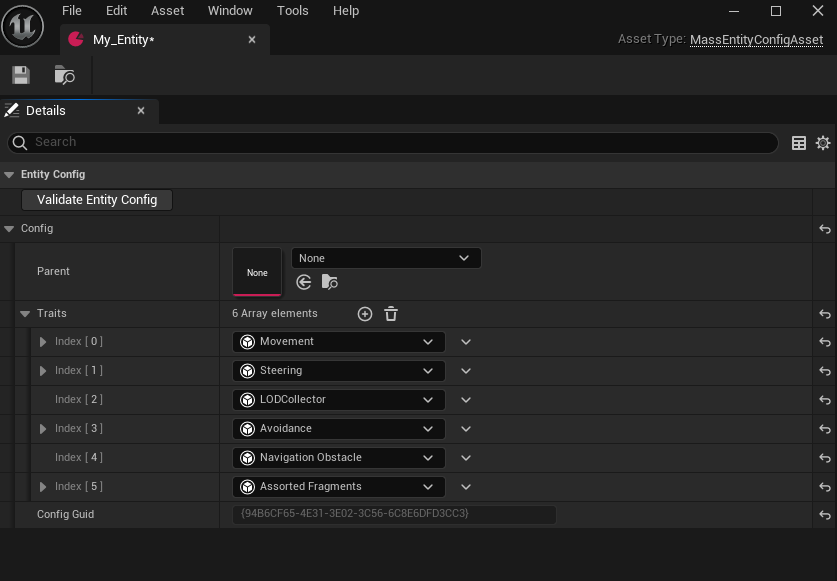Remove all Traits elements trash icon
Viewport: 837px width, 581px height.
[391, 314]
